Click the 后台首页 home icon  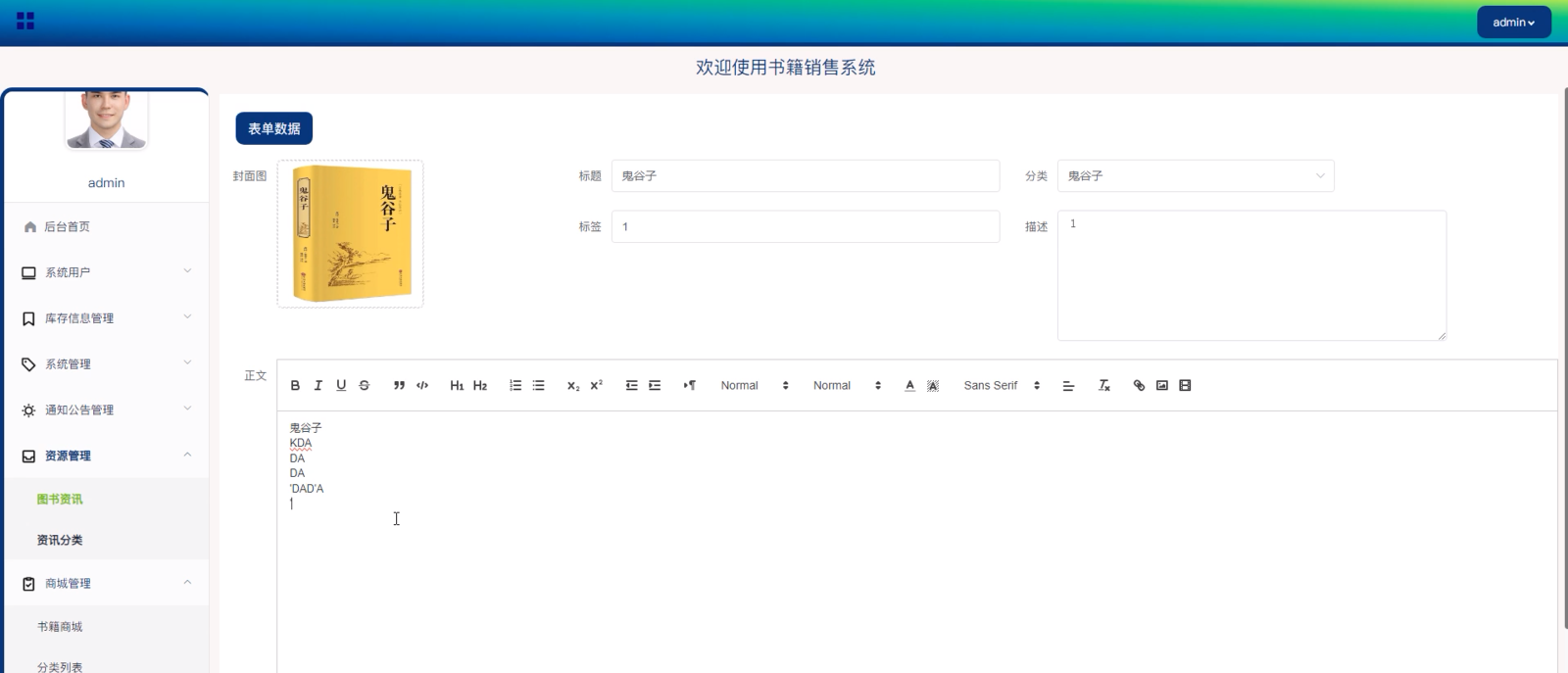pos(30,227)
